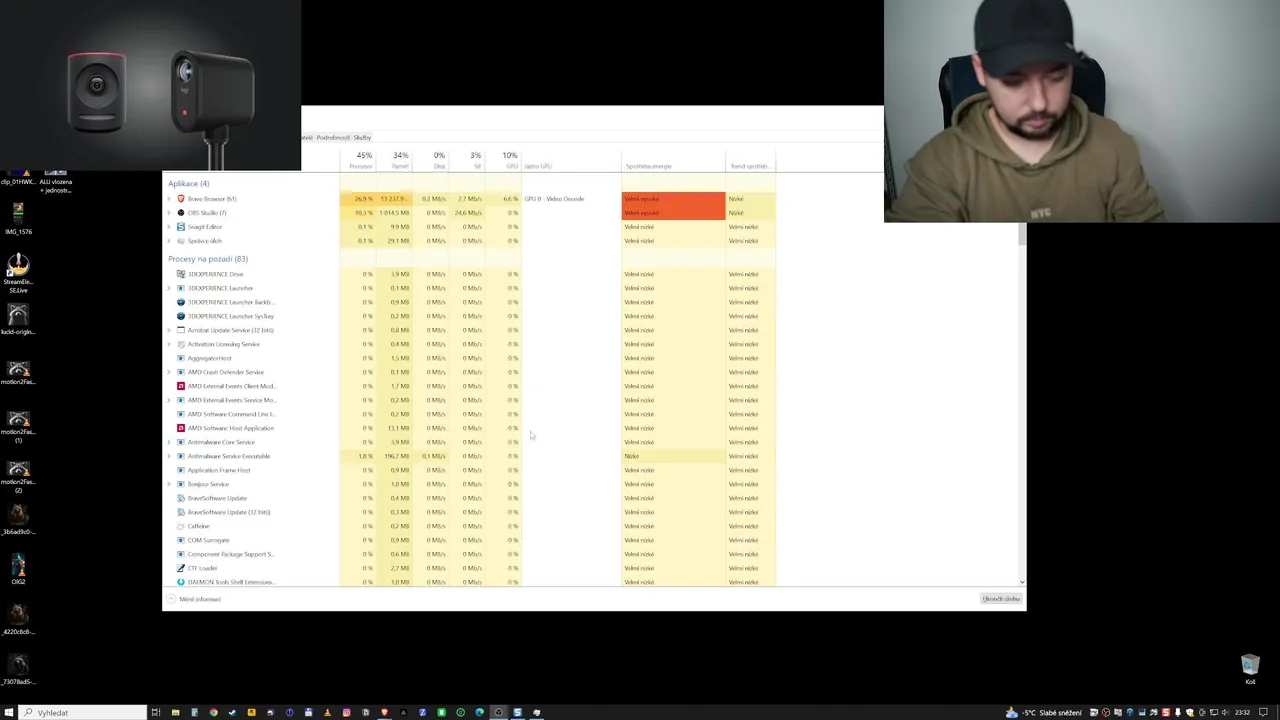
Task: Click the Snagit Editor process icon
Action: point(181,227)
